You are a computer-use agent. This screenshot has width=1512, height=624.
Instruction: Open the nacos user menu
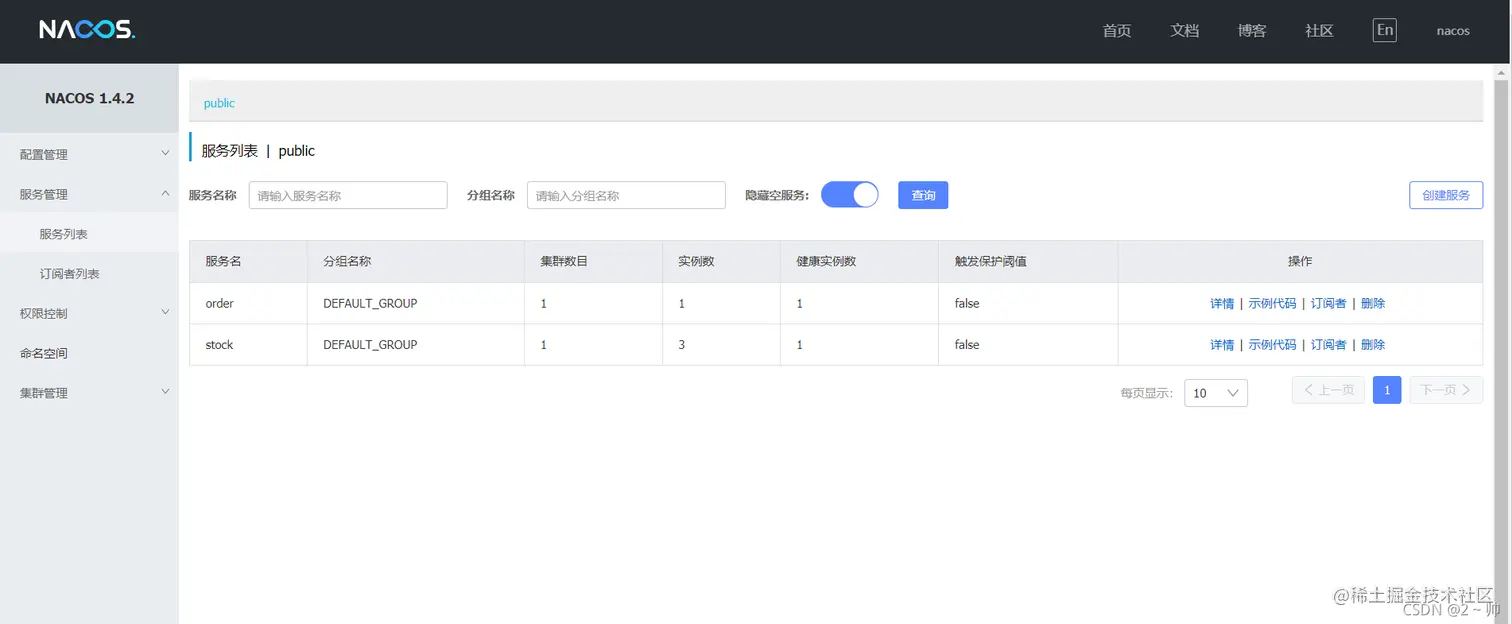(1453, 31)
